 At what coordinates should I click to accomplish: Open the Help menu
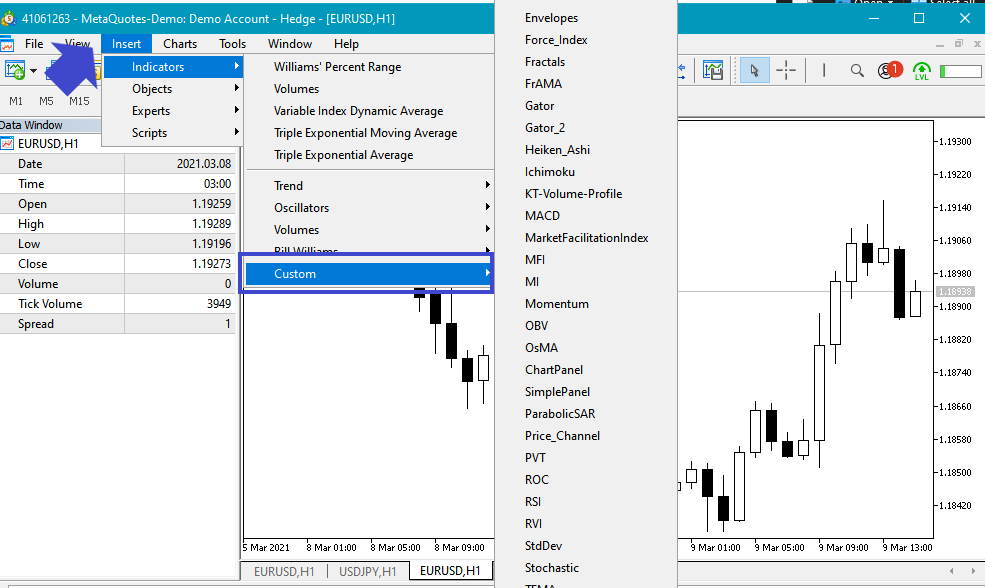click(x=346, y=44)
